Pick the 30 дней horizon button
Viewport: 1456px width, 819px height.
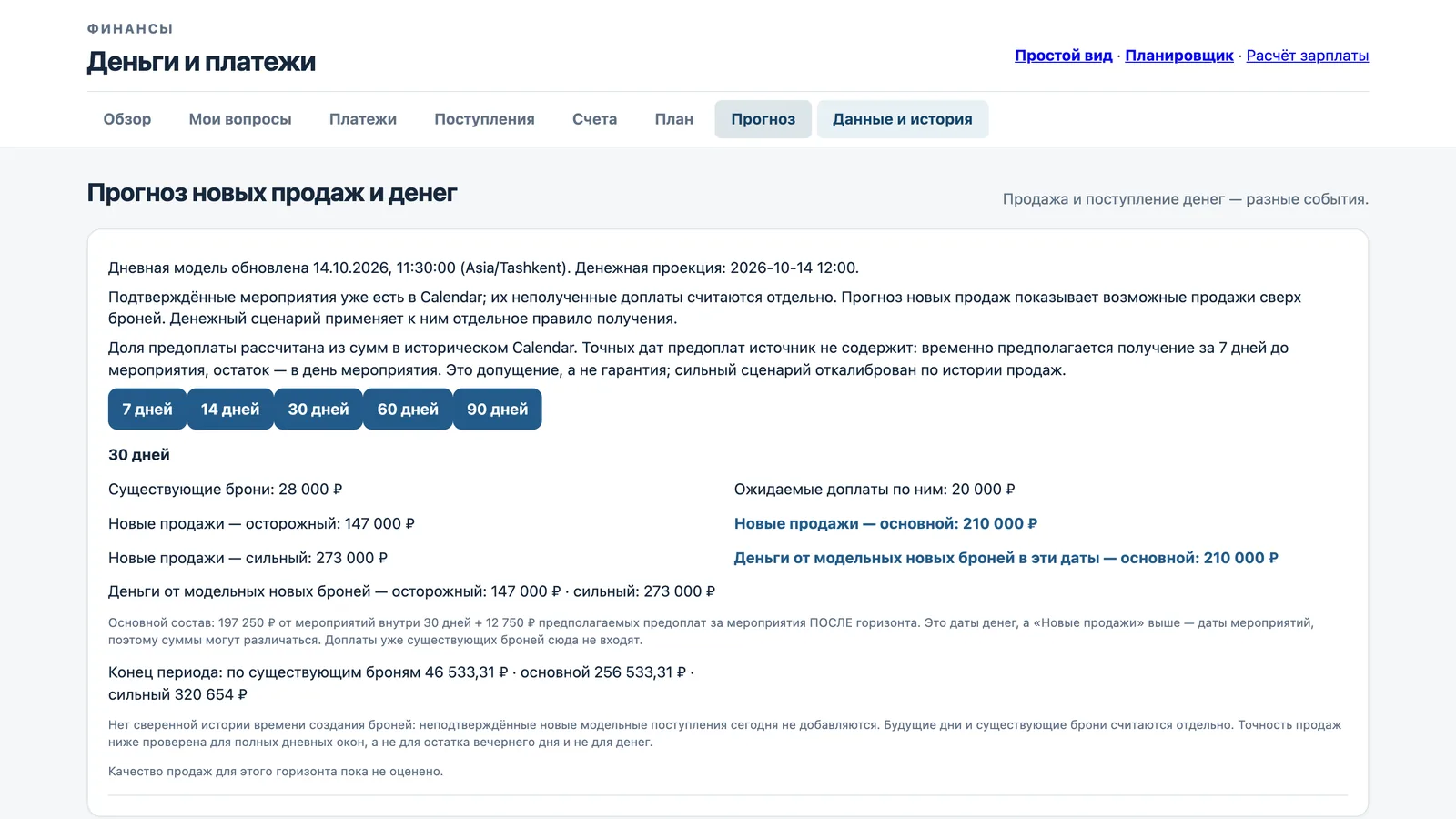(x=318, y=409)
